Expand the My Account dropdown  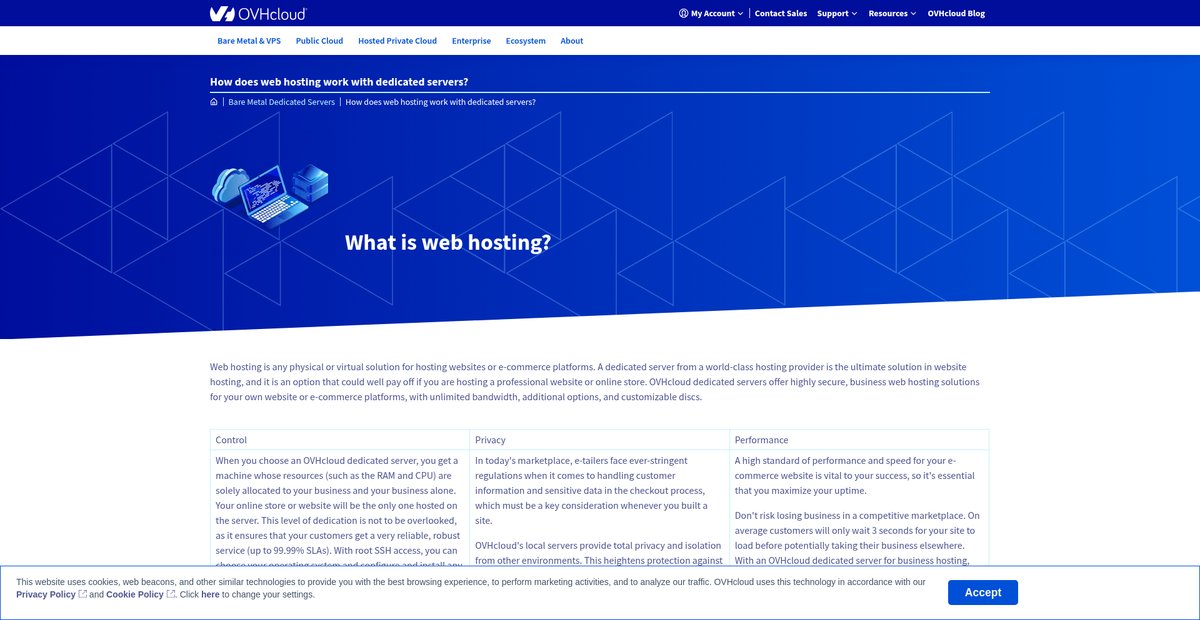[711, 13]
